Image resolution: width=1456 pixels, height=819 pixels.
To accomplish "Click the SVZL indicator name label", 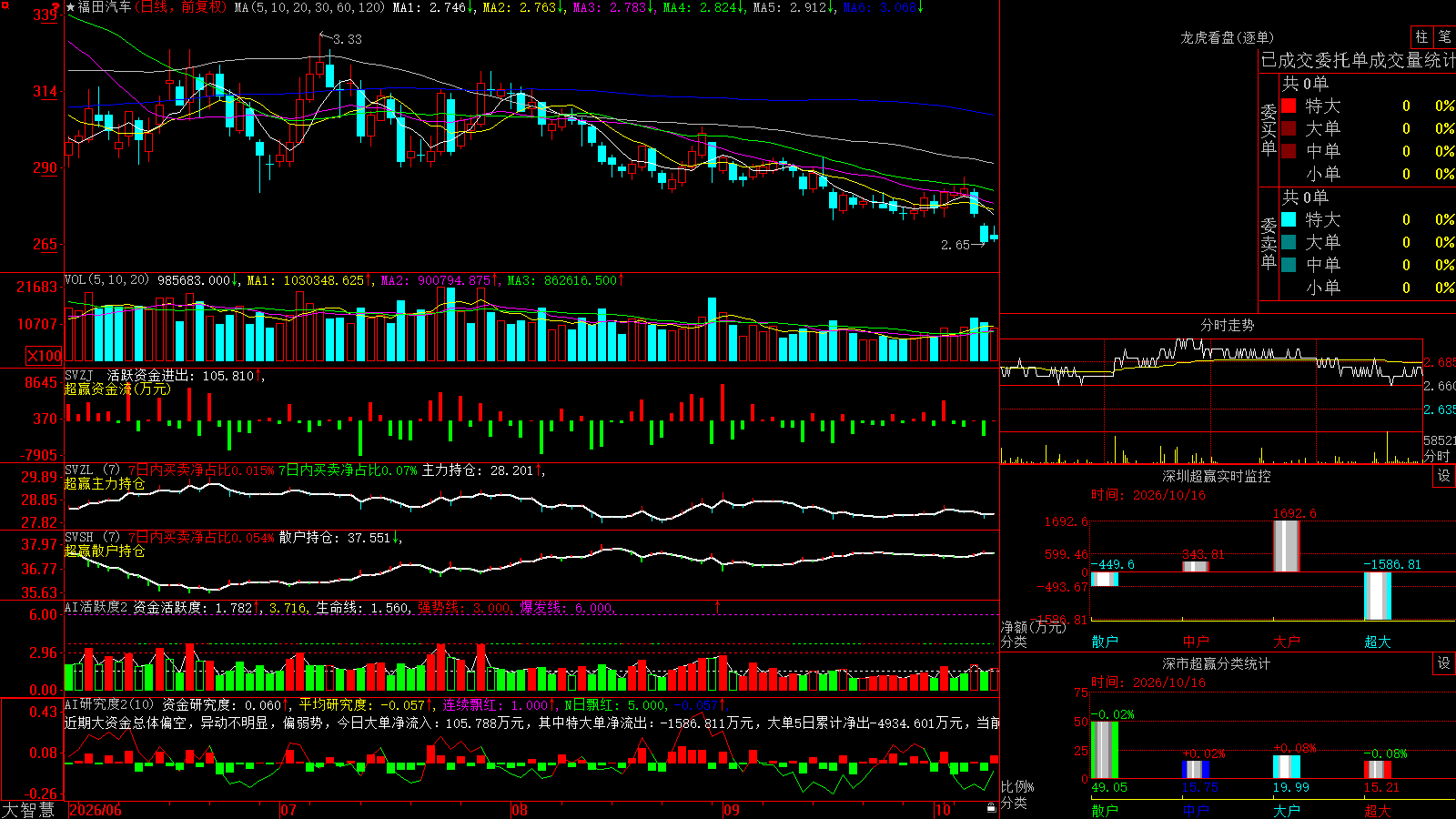I will click(x=79, y=470).
